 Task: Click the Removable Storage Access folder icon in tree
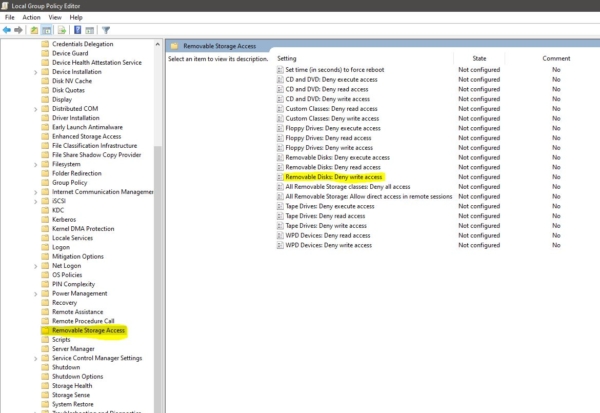tap(45, 330)
